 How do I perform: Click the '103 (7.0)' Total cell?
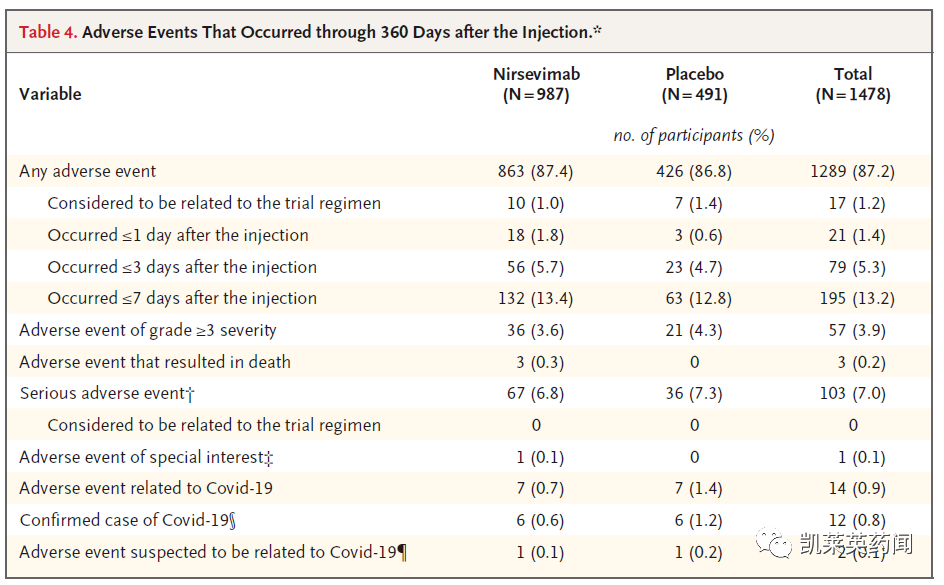tap(852, 393)
